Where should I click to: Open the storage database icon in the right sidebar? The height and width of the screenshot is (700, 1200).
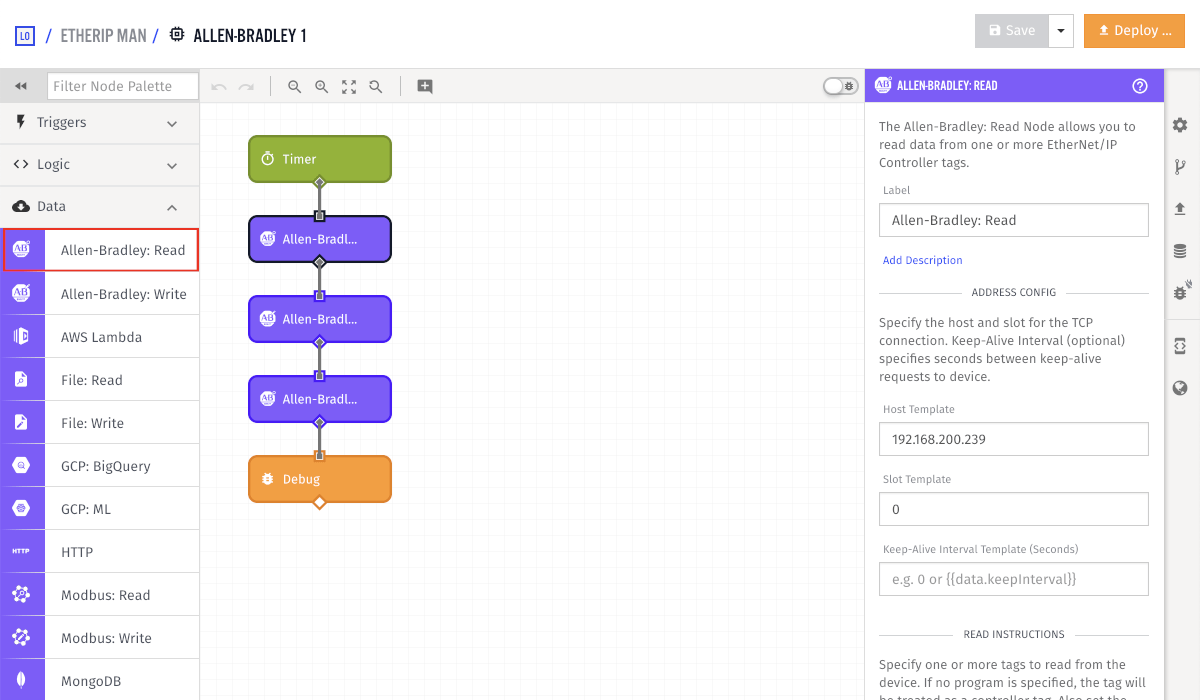pyautogui.click(x=1180, y=251)
